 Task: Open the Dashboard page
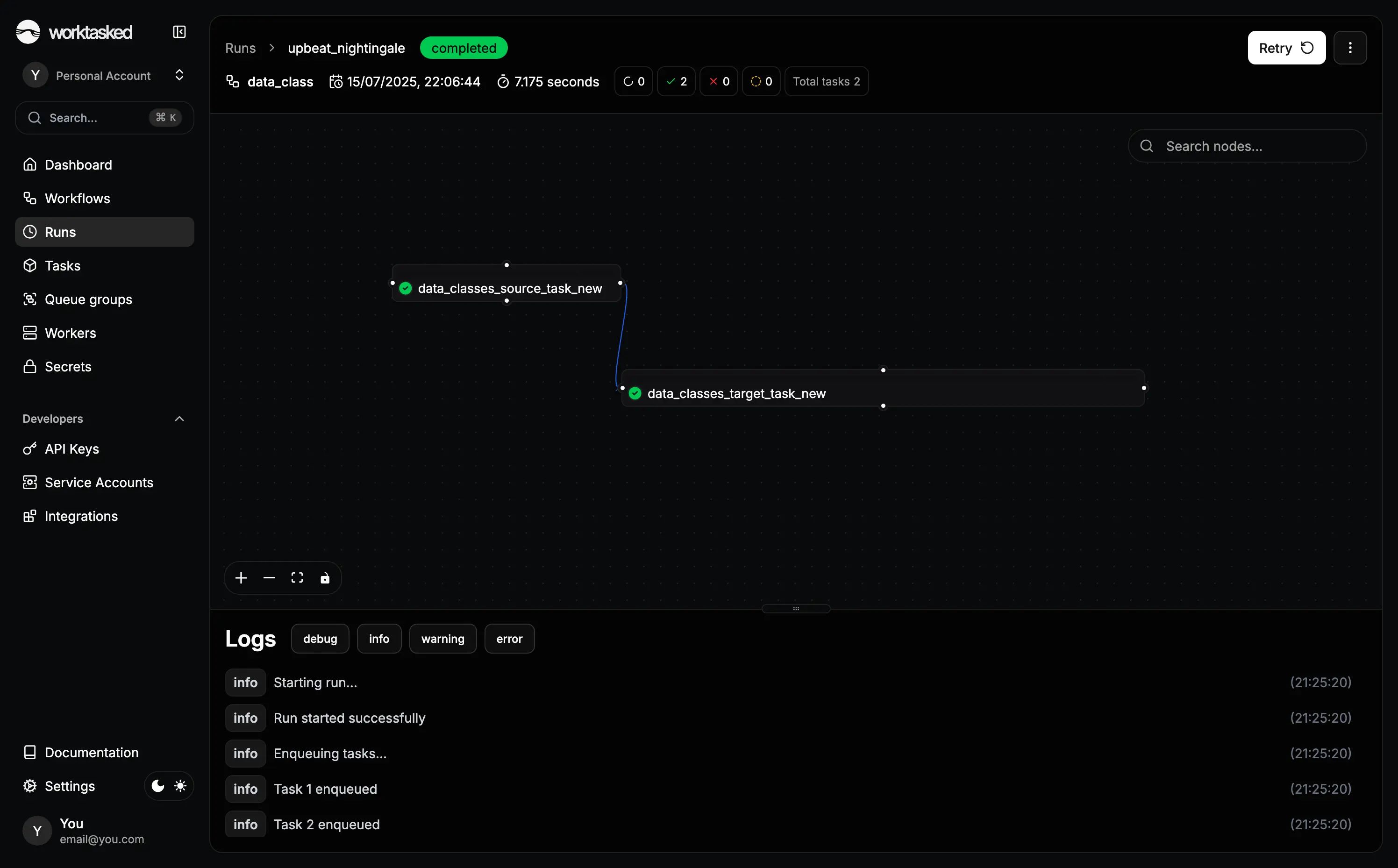pyautogui.click(x=105, y=165)
